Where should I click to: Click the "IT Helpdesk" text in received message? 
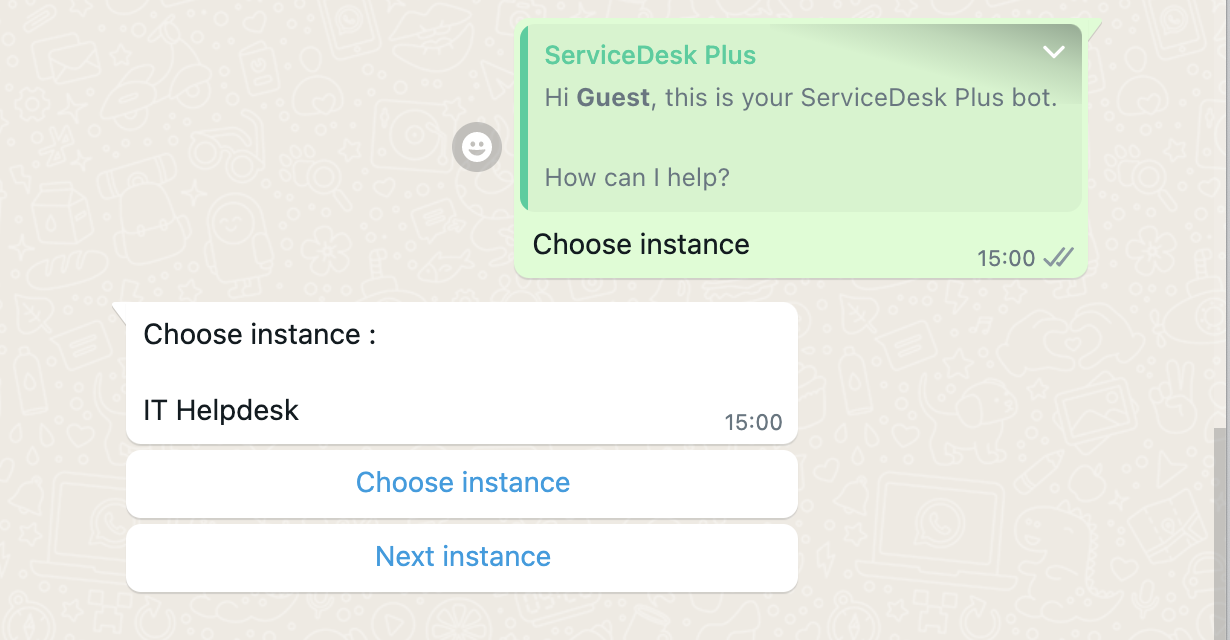pos(221,409)
